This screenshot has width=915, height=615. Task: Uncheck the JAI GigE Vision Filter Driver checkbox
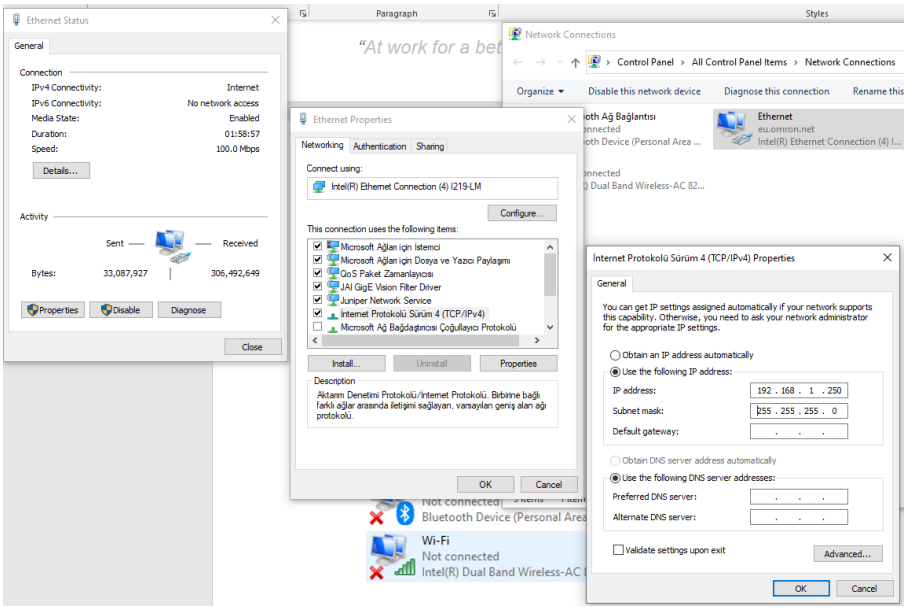tap(318, 286)
